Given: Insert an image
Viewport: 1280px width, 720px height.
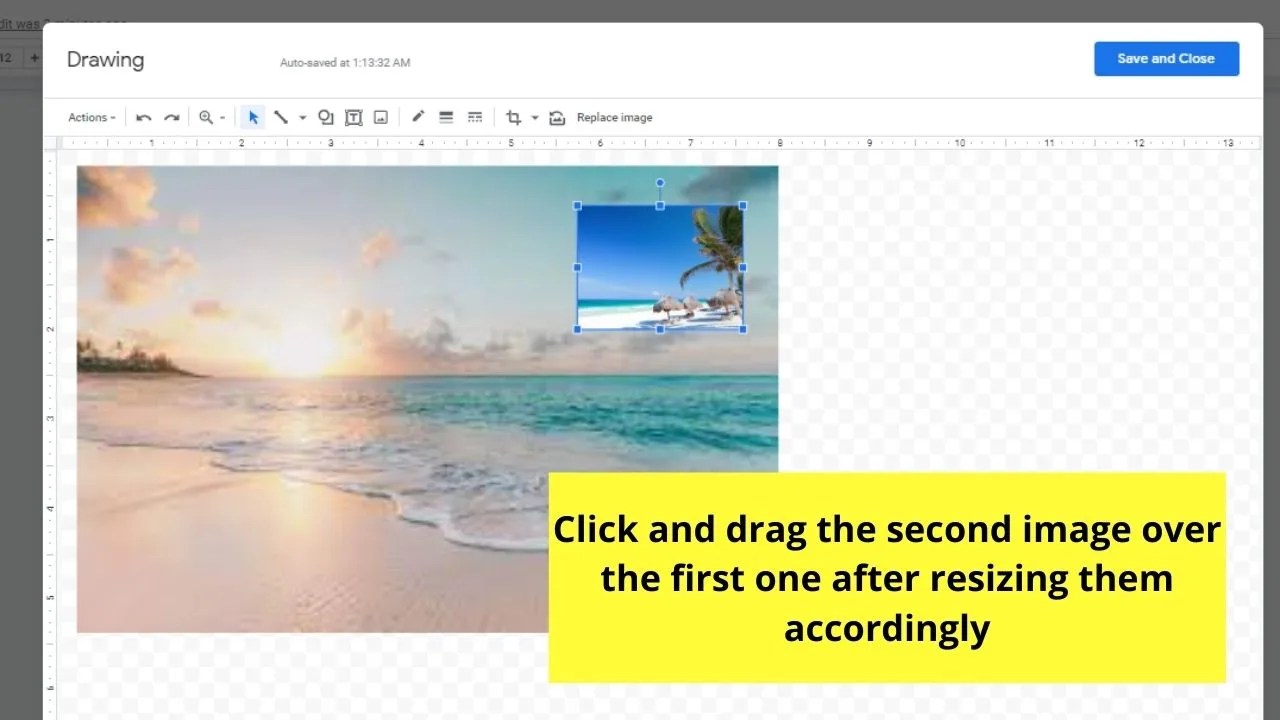Looking at the screenshot, I should [x=380, y=117].
